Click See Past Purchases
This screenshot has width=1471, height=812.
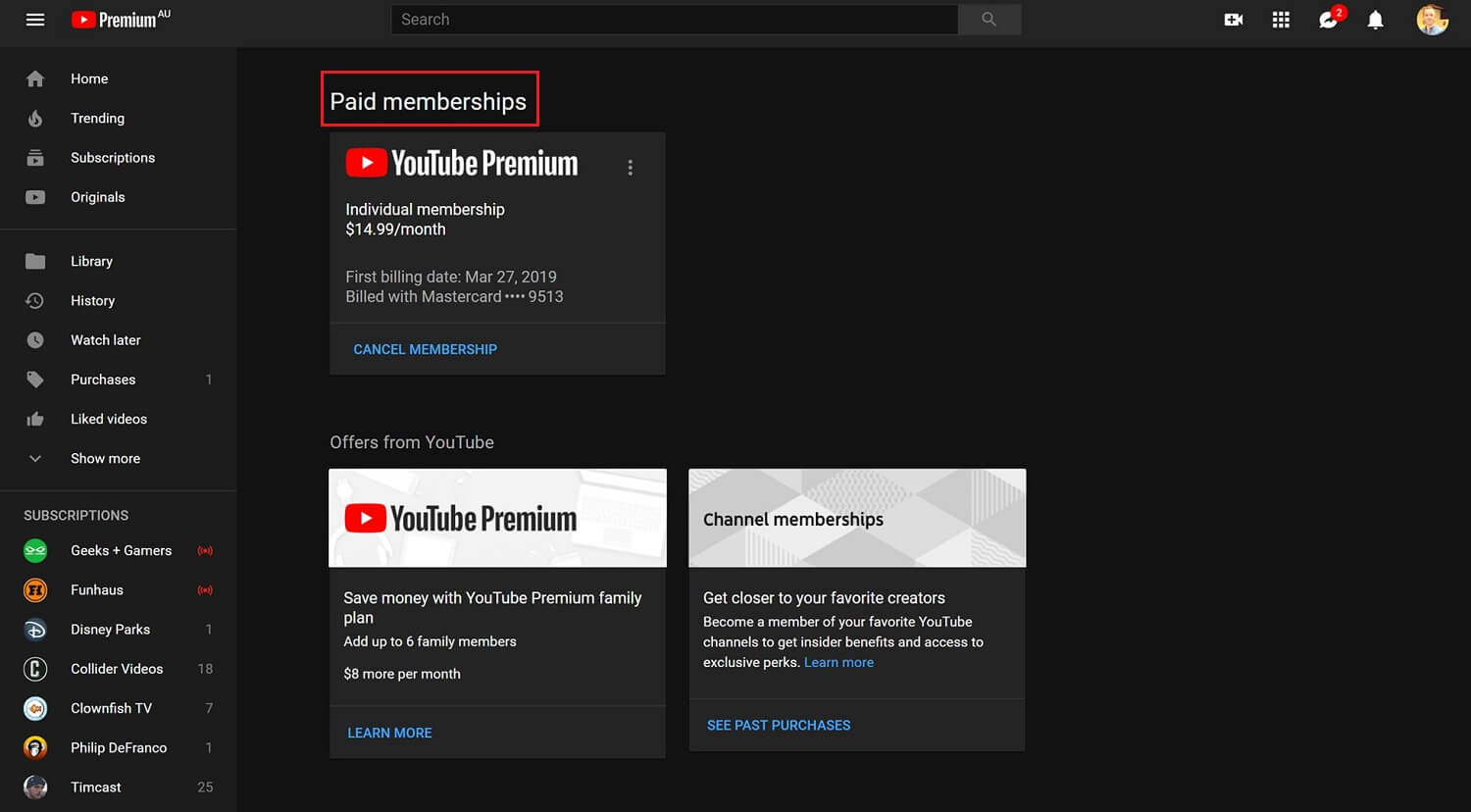click(779, 725)
